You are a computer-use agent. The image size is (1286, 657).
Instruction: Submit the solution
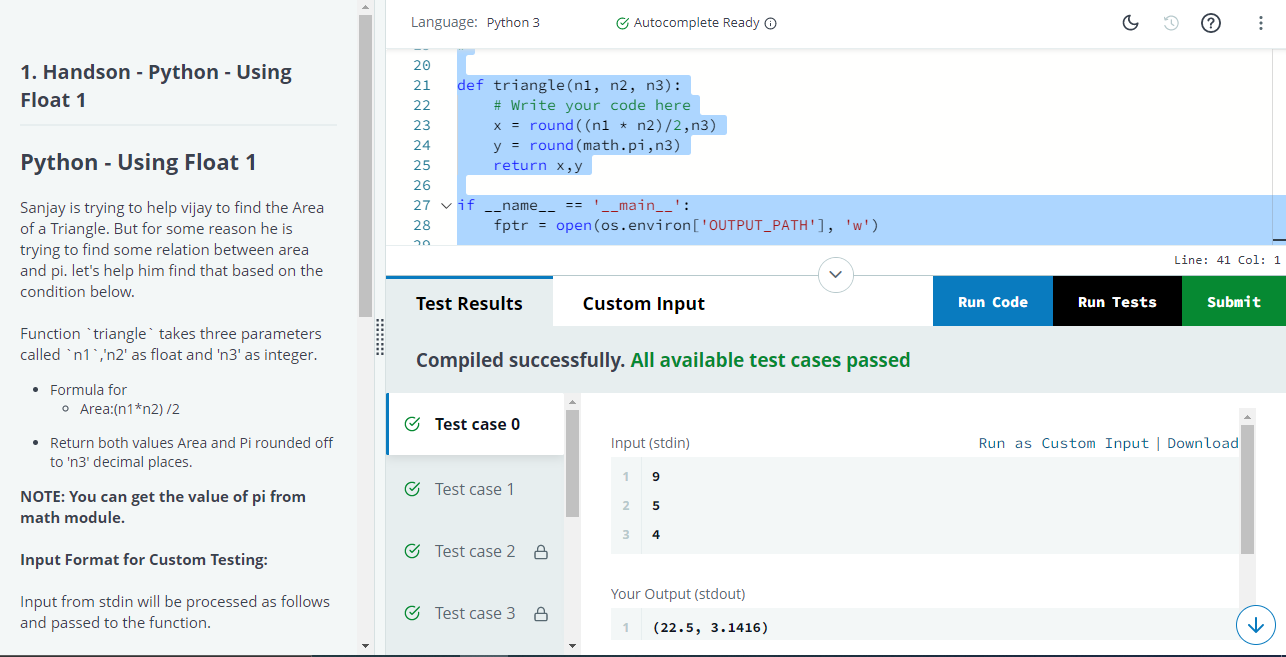point(1233,302)
